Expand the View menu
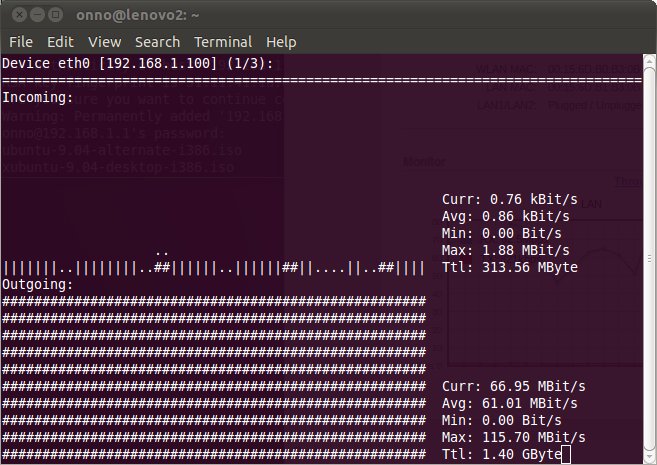Viewport: 657px width, 465px height. 104,42
